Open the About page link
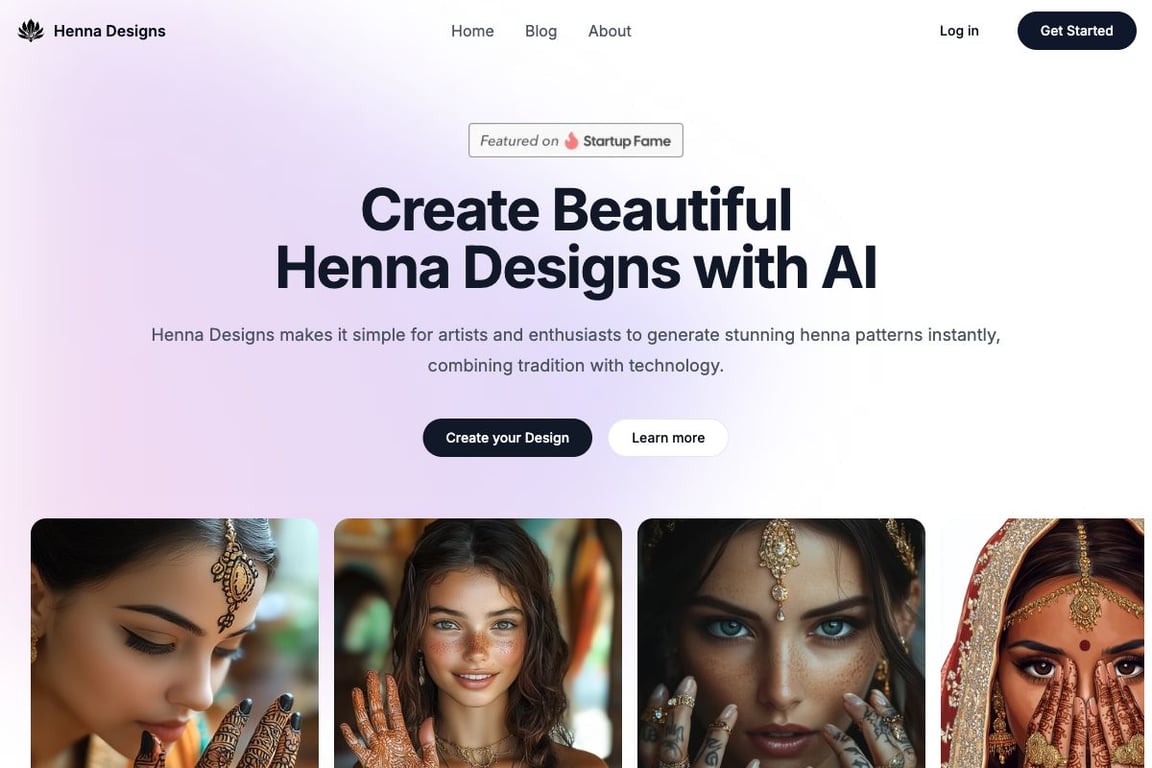The image size is (1152, 768). (x=609, y=31)
